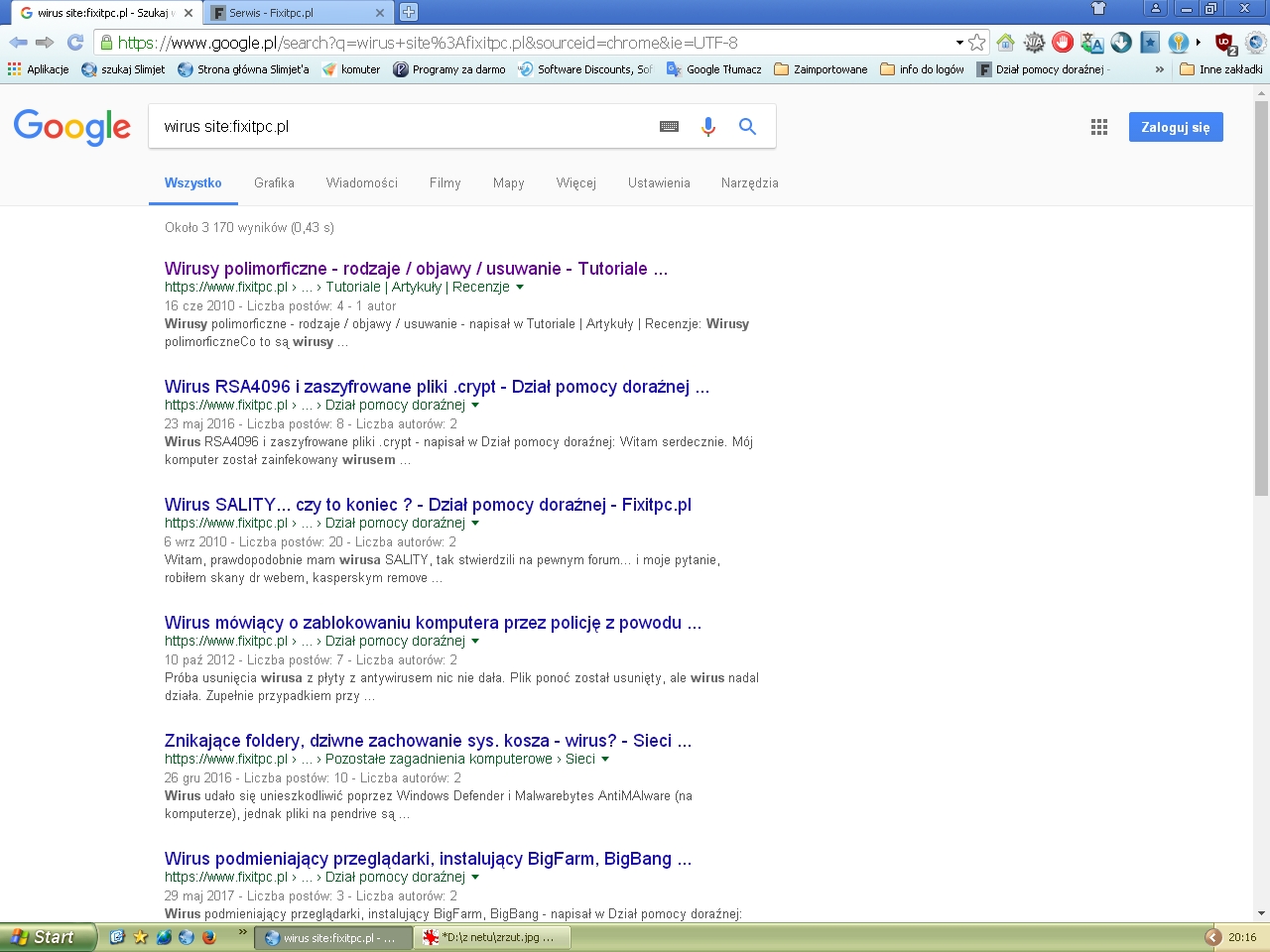The width and height of the screenshot is (1270, 952).
Task: Open the 'Zaimportowane' bookmarks folder
Action: tap(821, 69)
